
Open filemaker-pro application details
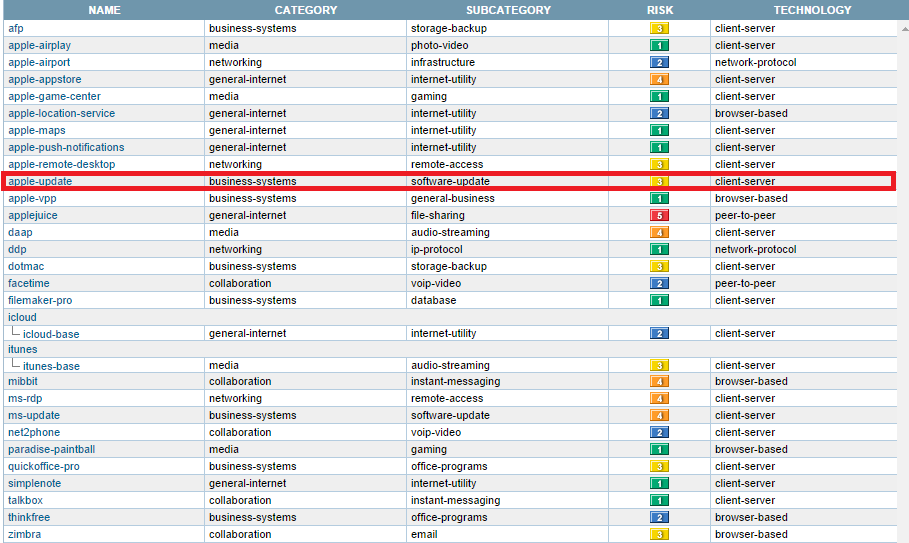[40, 300]
